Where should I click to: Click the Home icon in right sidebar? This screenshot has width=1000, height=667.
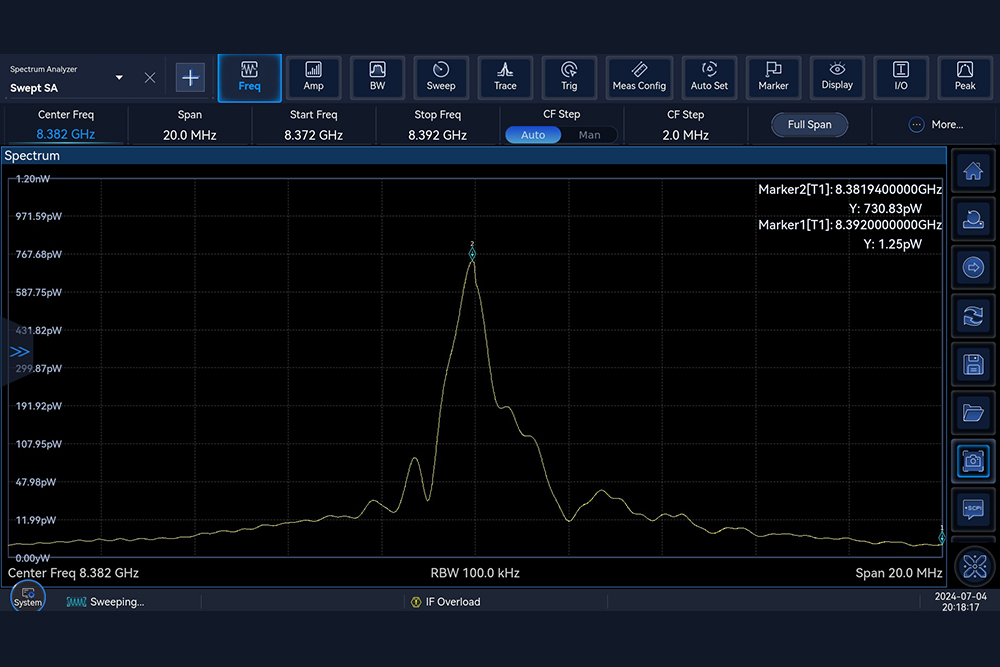click(972, 172)
